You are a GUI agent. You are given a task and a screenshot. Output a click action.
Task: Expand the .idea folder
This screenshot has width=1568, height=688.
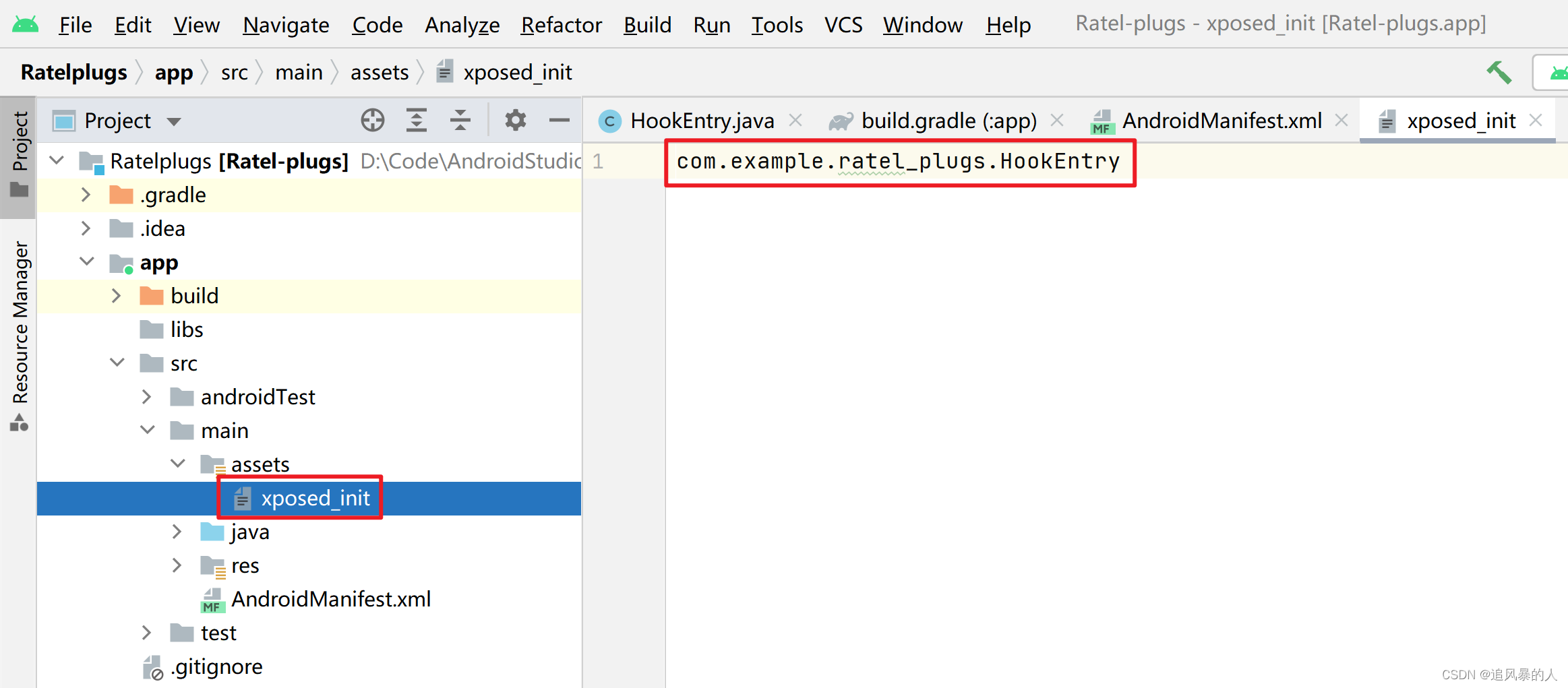(x=86, y=228)
